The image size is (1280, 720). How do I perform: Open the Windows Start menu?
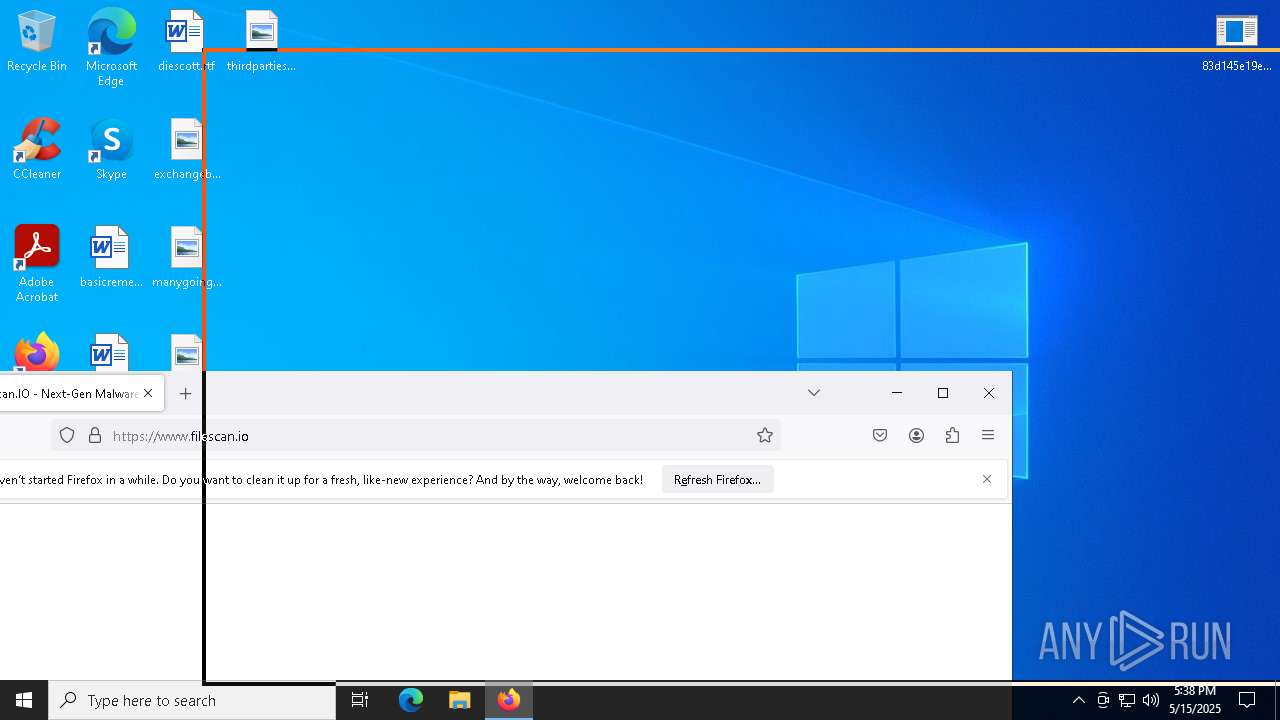(x=24, y=700)
